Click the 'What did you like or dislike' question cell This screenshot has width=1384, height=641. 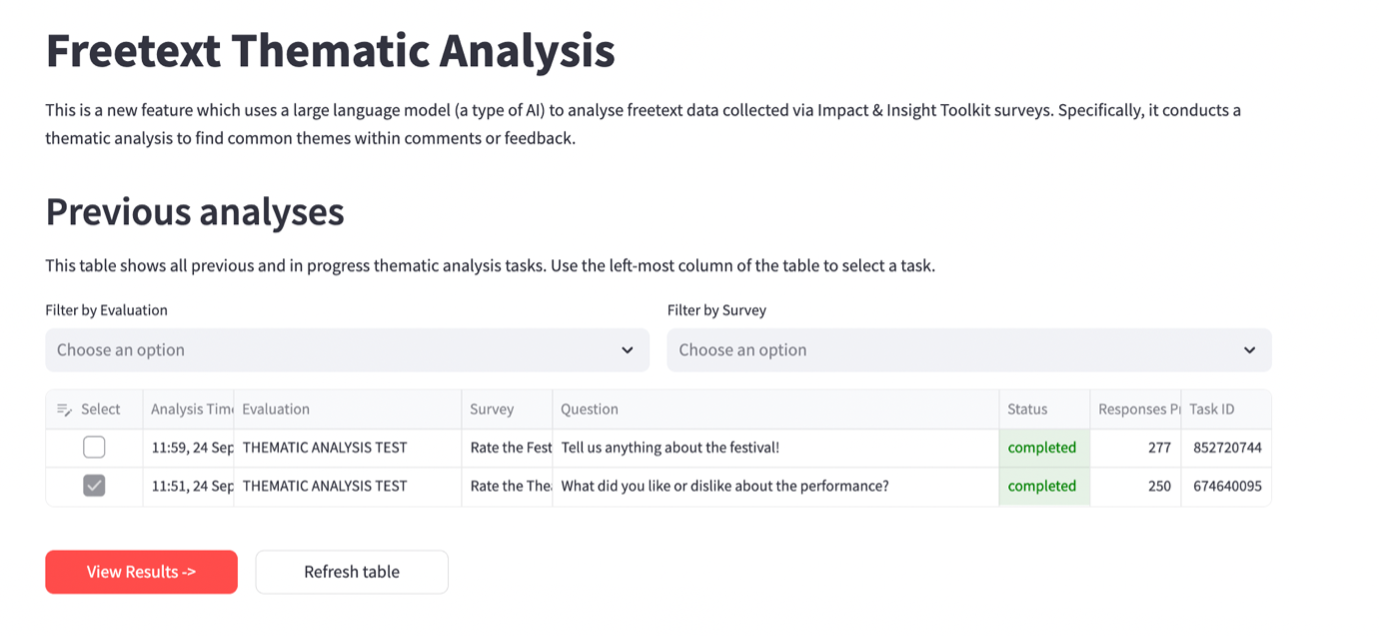point(724,486)
